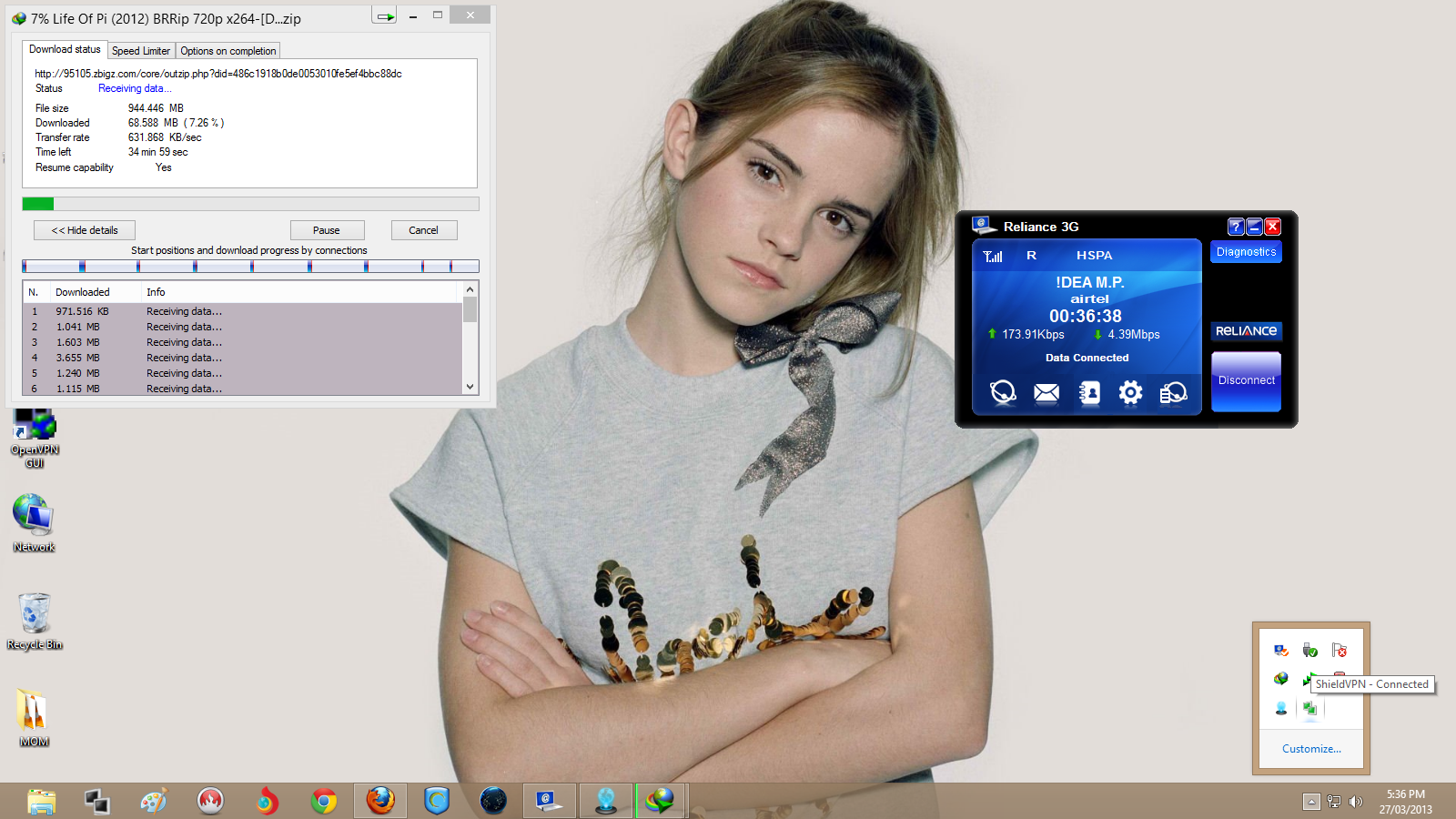Select connection row 4 with 3.655 MB
This screenshot has width=1456, height=819.
243,358
